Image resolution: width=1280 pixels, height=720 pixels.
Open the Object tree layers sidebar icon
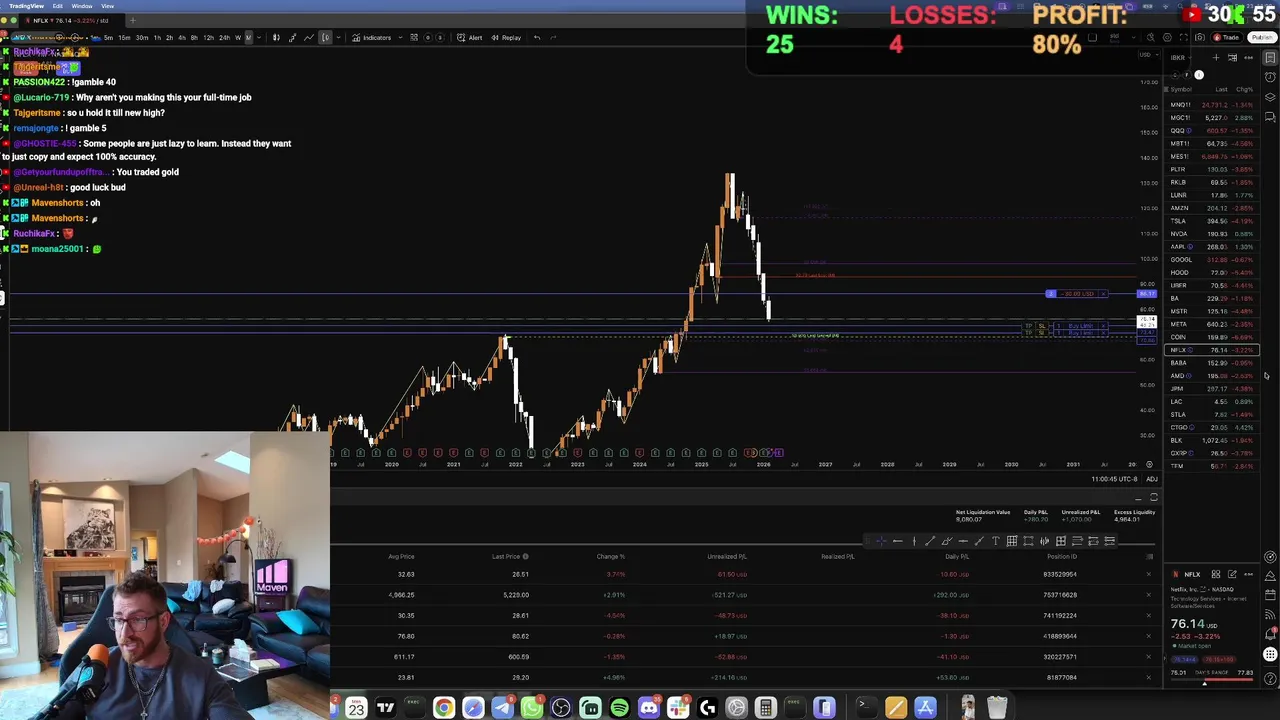coord(1270,97)
